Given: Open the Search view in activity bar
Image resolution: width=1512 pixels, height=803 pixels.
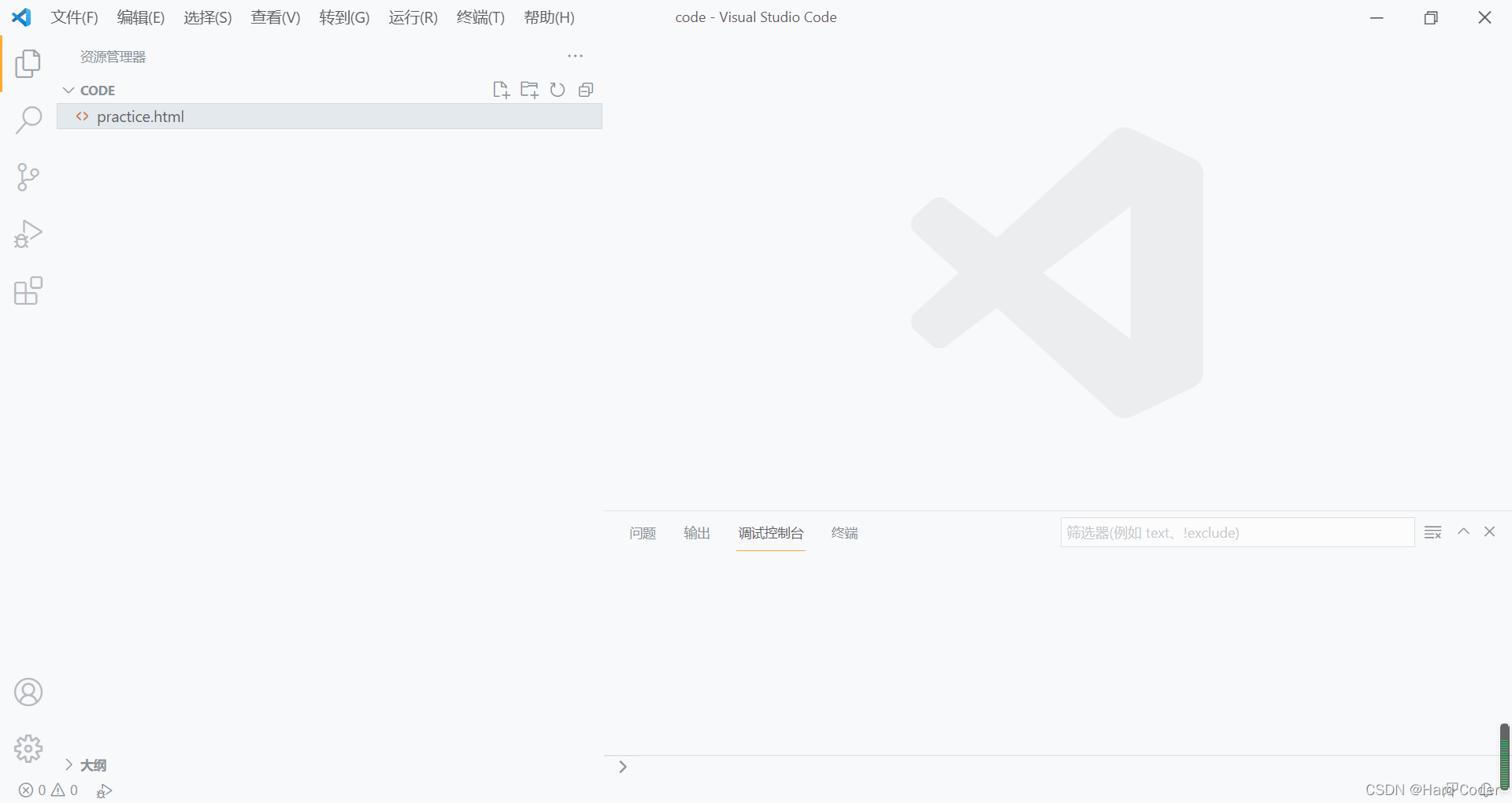Looking at the screenshot, I should 28,120.
